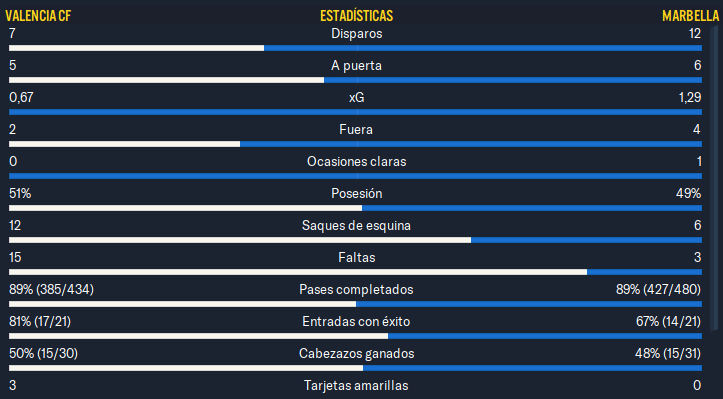This screenshot has width=723, height=399.
Task: Click the Disparos stat label
Action: coord(356,34)
